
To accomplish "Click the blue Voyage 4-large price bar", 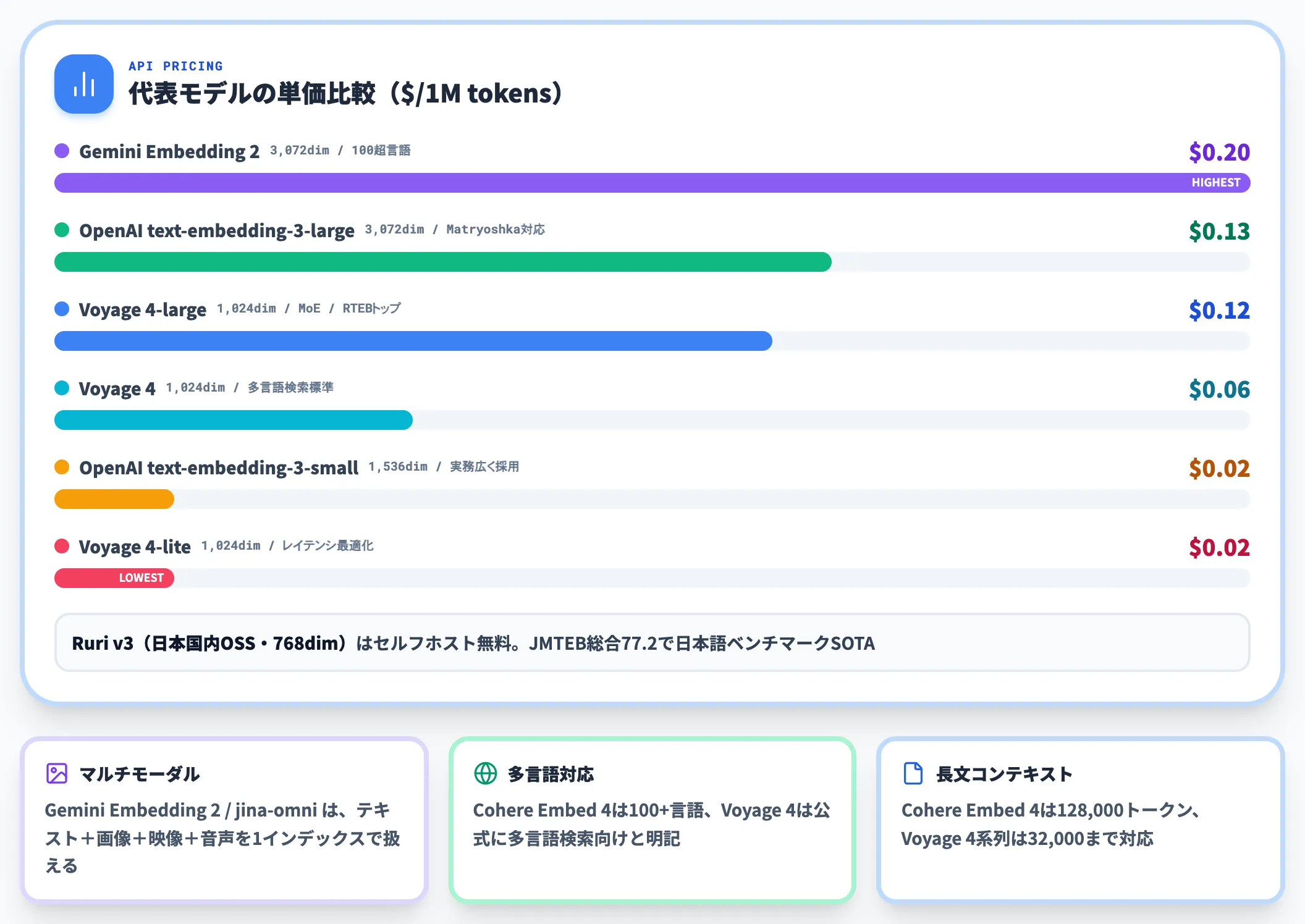I will click(x=413, y=341).
